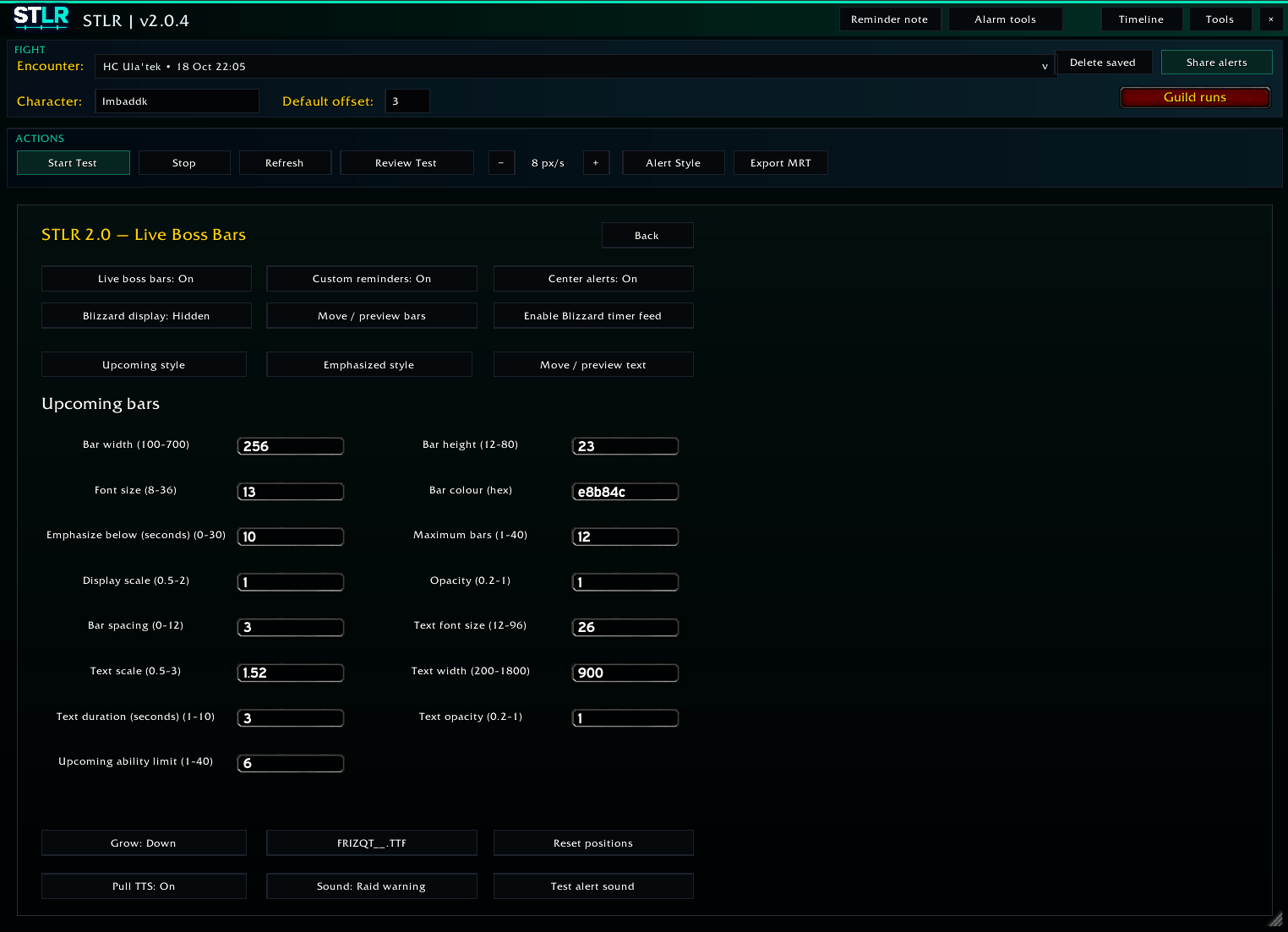This screenshot has width=1288, height=932.
Task: Click Move / preview text
Action: (x=593, y=365)
